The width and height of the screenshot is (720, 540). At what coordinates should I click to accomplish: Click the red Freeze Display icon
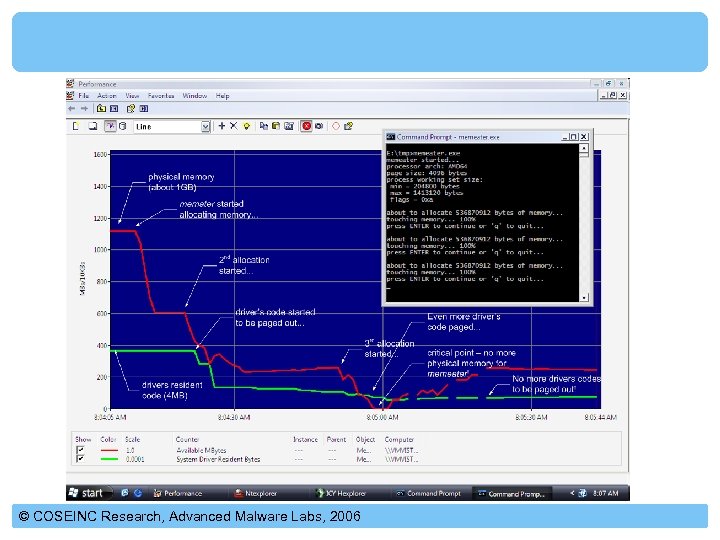pyautogui.click(x=306, y=126)
